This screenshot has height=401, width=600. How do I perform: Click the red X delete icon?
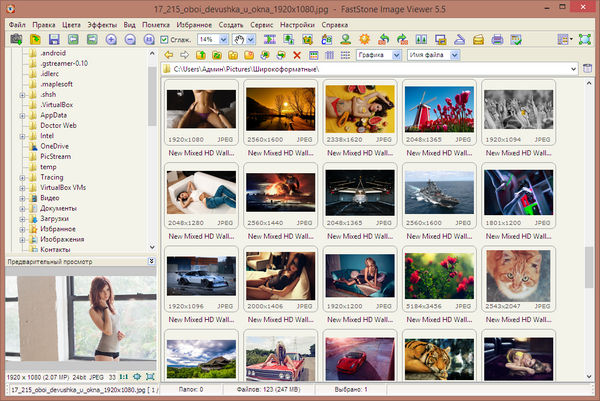pos(296,54)
